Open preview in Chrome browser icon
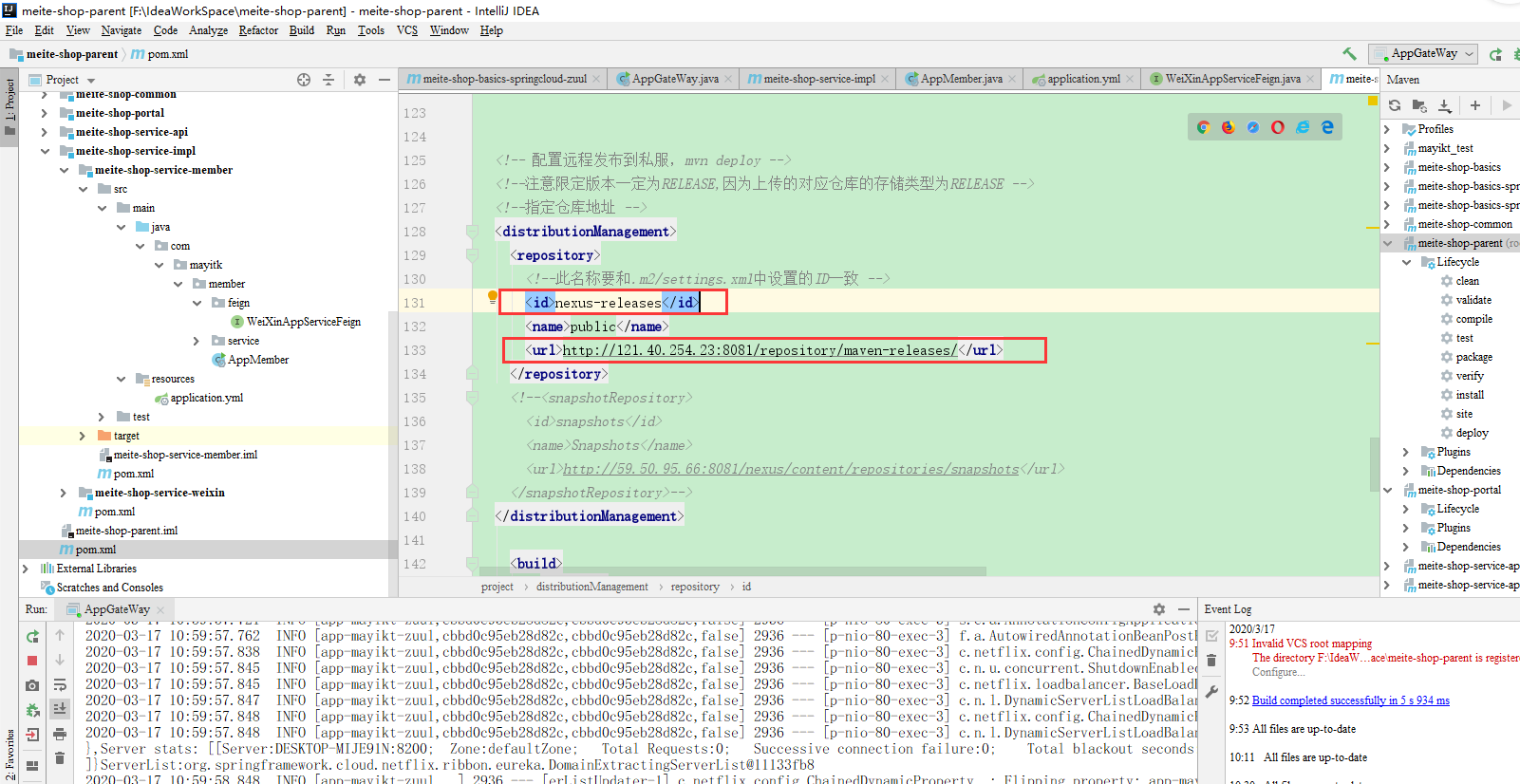The image size is (1520, 784). (1203, 127)
